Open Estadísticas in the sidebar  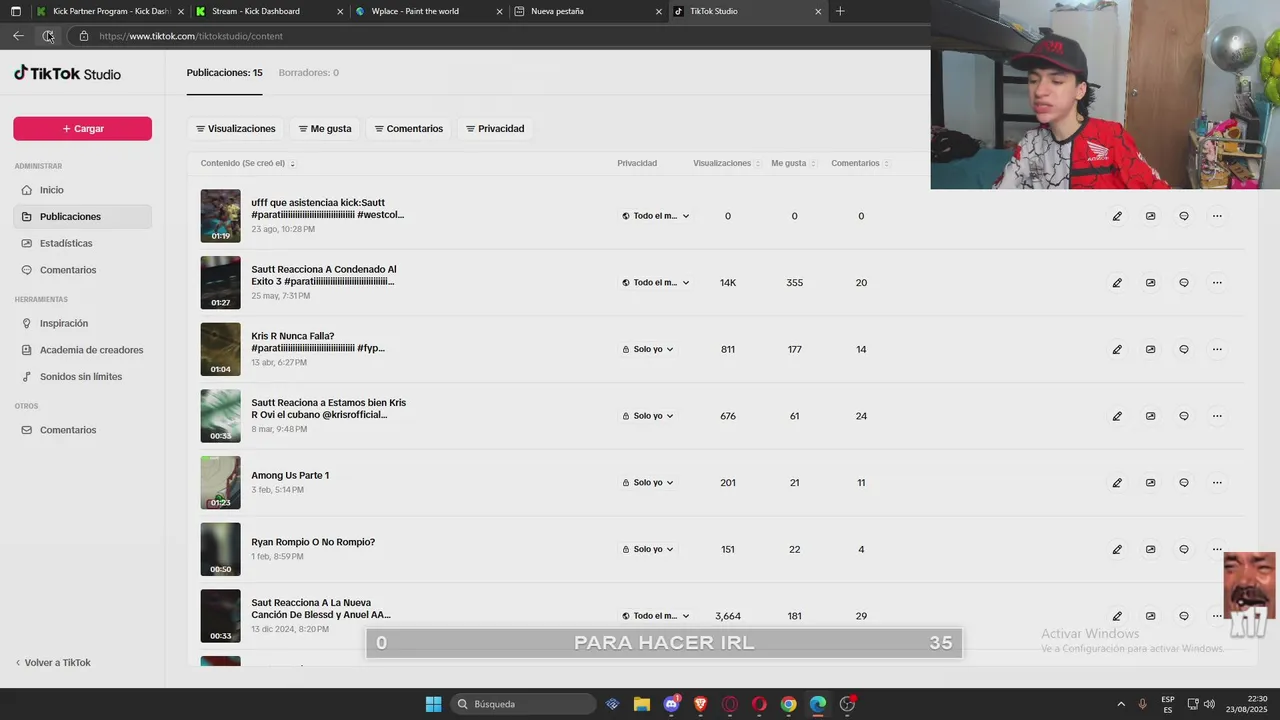(x=82, y=243)
